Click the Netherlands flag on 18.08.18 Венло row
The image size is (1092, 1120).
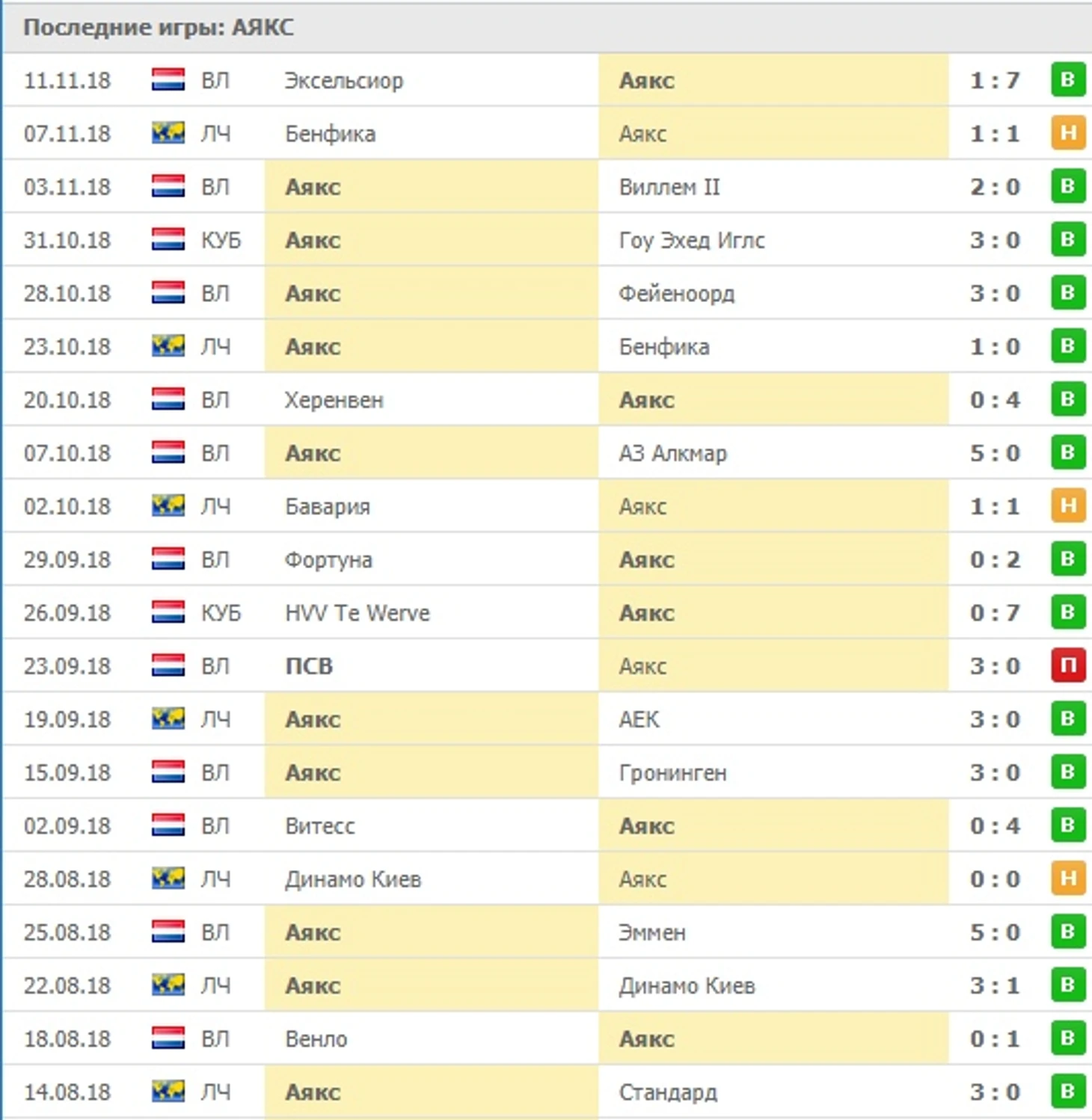tap(168, 1039)
